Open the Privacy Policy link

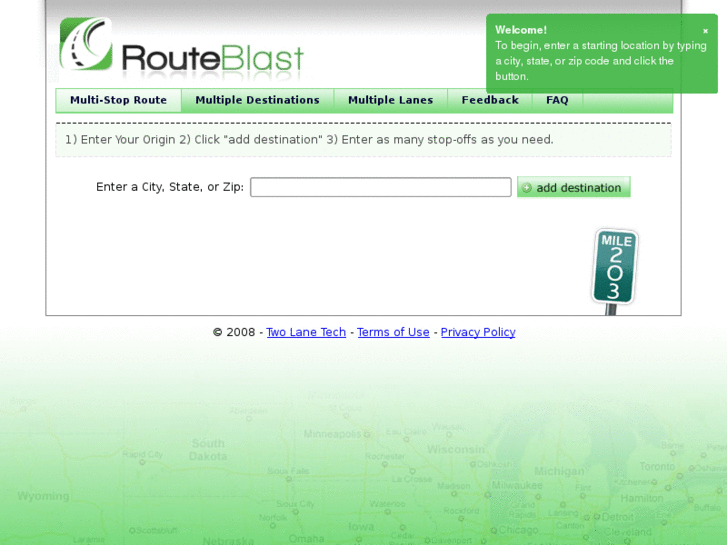coord(478,332)
